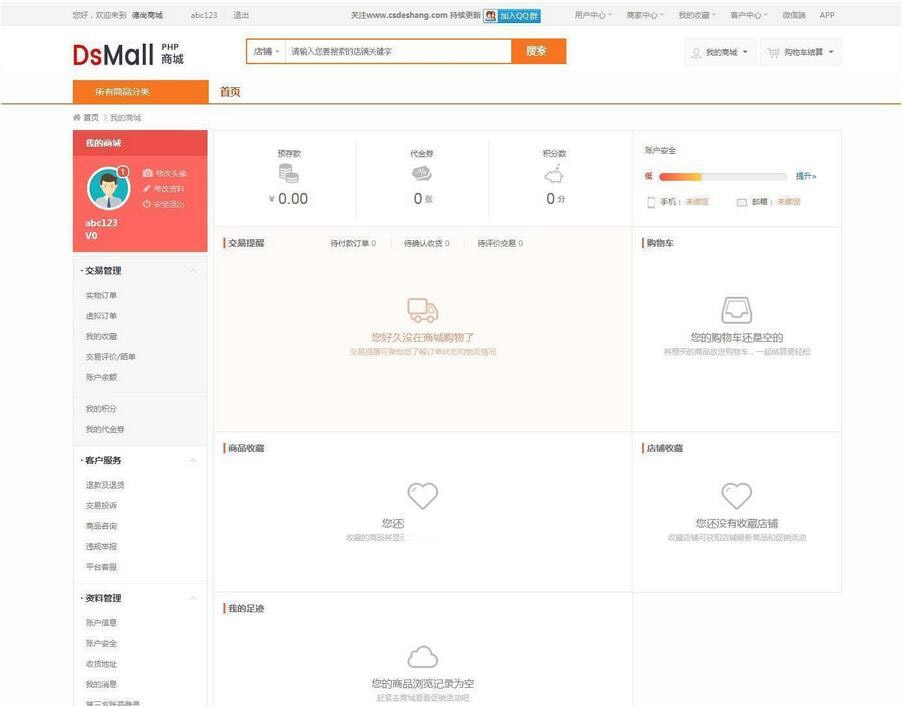Click the camera icon to change avatar
This screenshot has width=902, height=706.
[148, 173]
